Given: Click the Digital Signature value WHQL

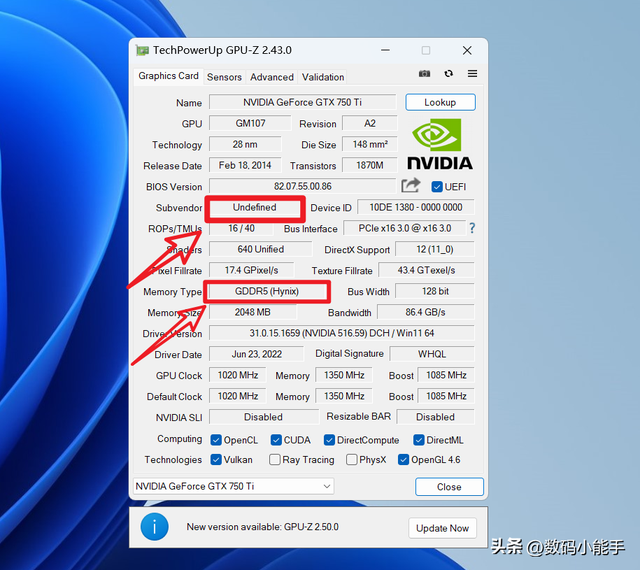Looking at the screenshot, I should point(432,354).
